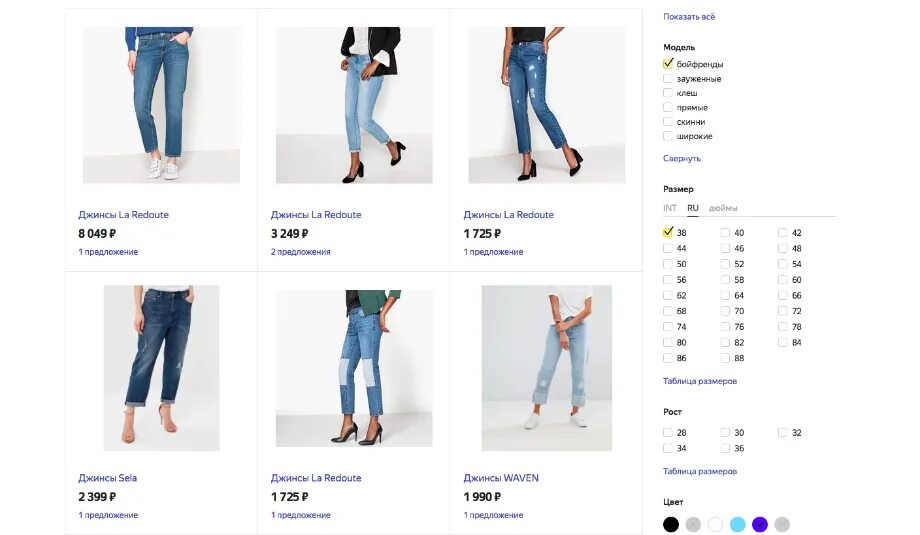The image size is (920, 535).
Task: Switch size units to дюймы tab
Action: click(723, 208)
